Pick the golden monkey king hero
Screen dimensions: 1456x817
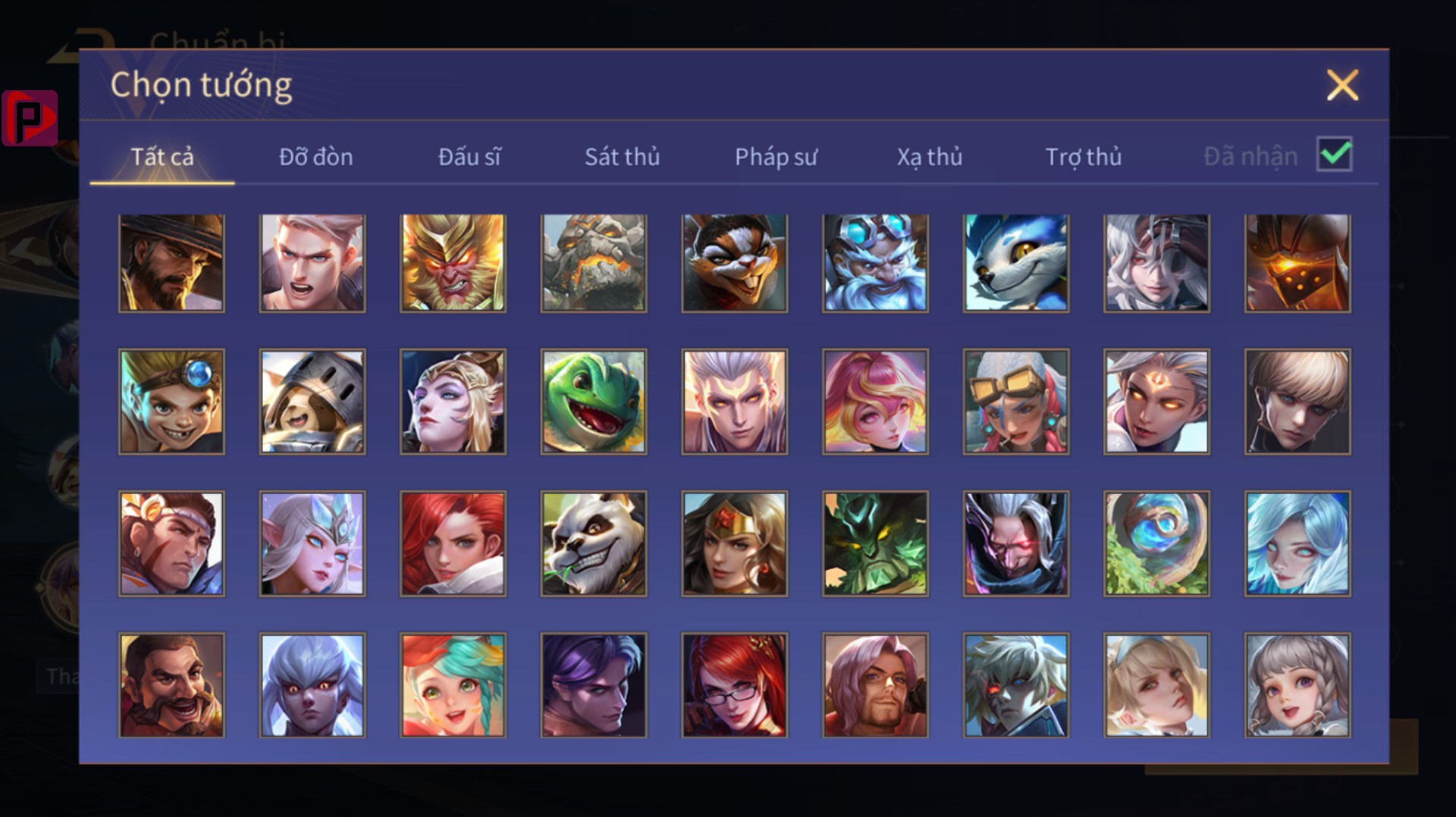coord(453,262)
